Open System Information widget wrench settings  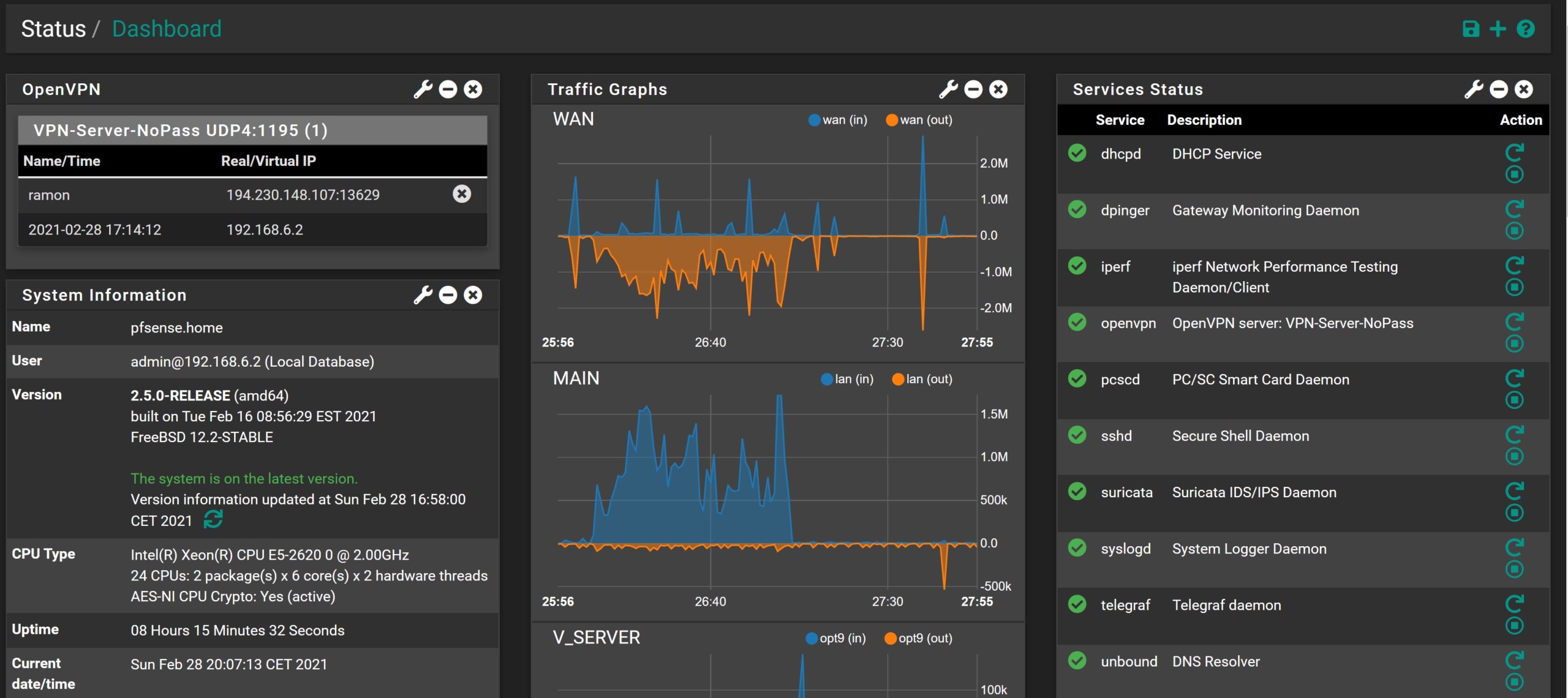(423, 295)
